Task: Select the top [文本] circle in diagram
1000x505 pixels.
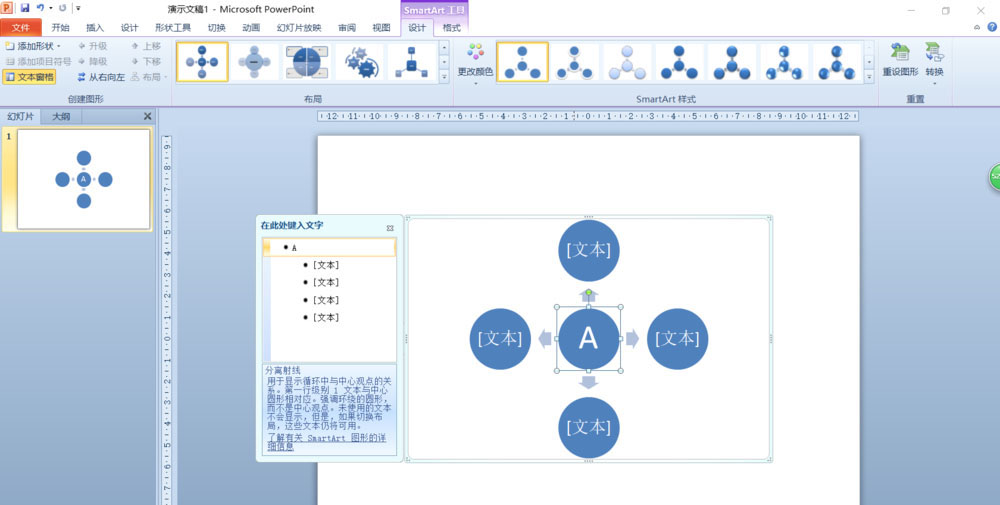Action: [588, 250]
